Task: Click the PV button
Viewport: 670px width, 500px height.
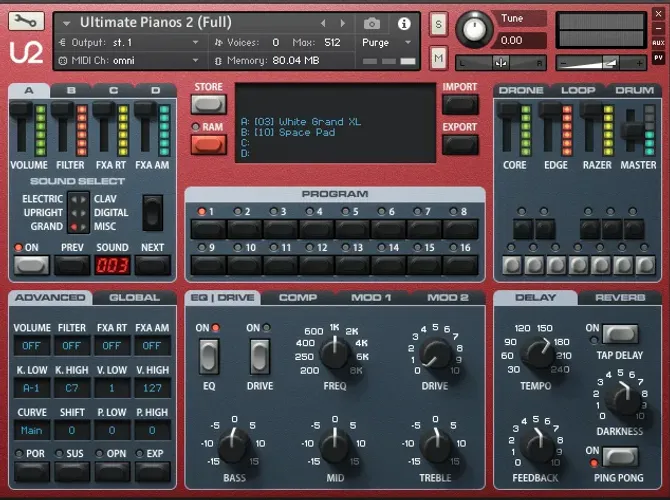Action: 658,57
